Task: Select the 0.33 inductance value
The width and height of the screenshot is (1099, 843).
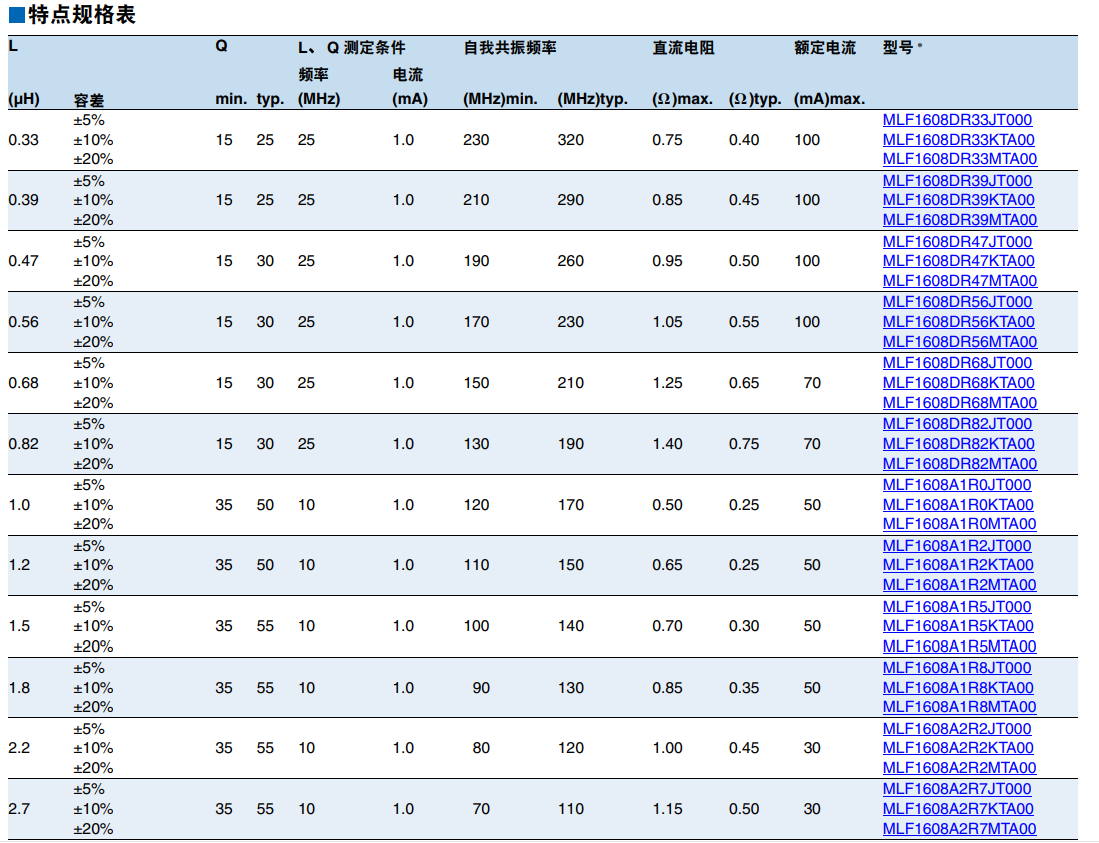Action: click(x=23, y=139)
